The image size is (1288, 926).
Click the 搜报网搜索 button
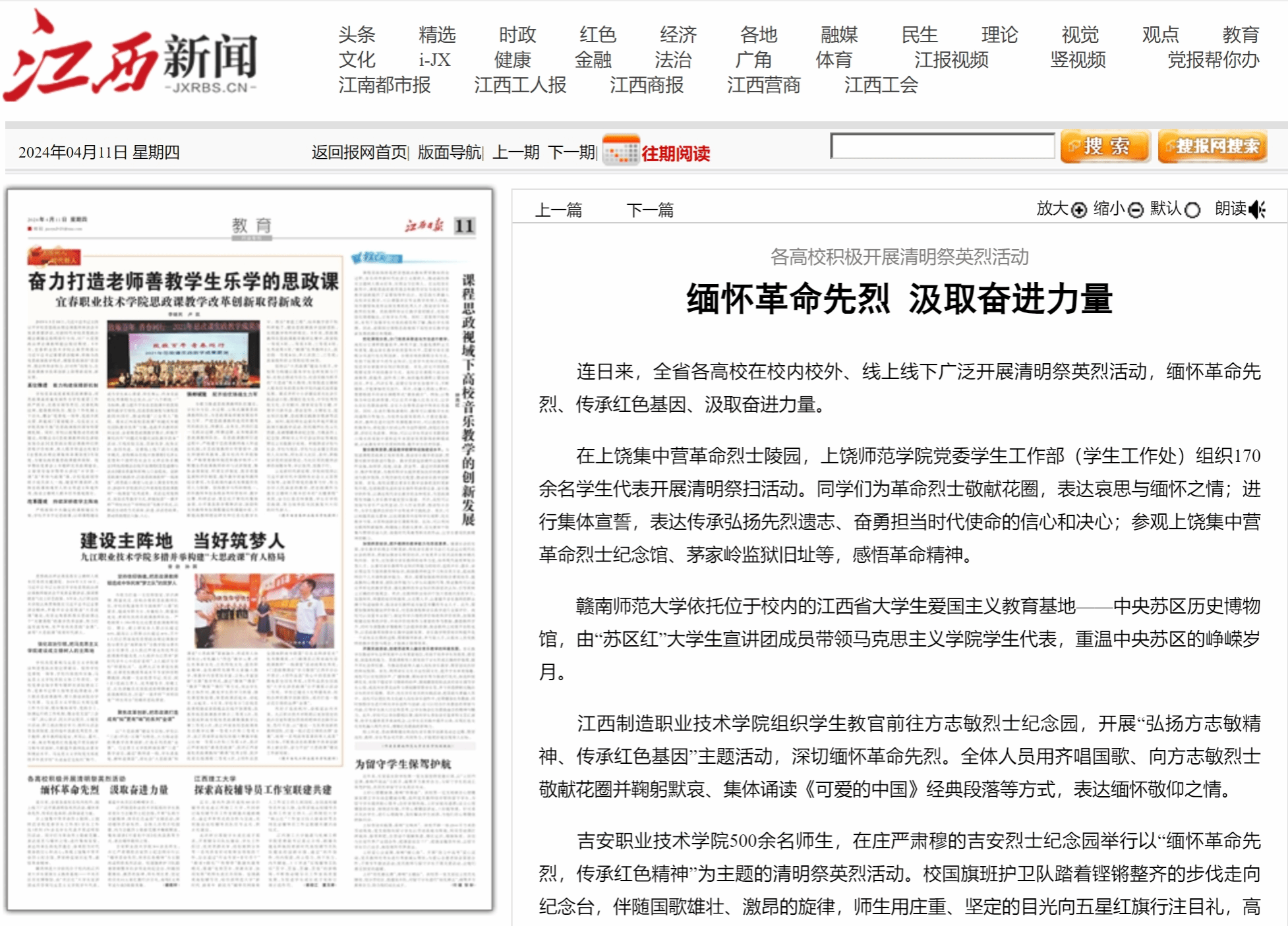1212,146
